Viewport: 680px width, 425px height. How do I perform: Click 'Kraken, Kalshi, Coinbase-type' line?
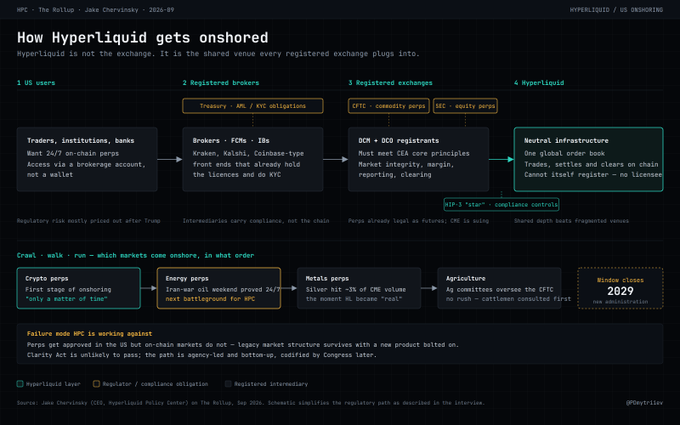pos(248,154)
